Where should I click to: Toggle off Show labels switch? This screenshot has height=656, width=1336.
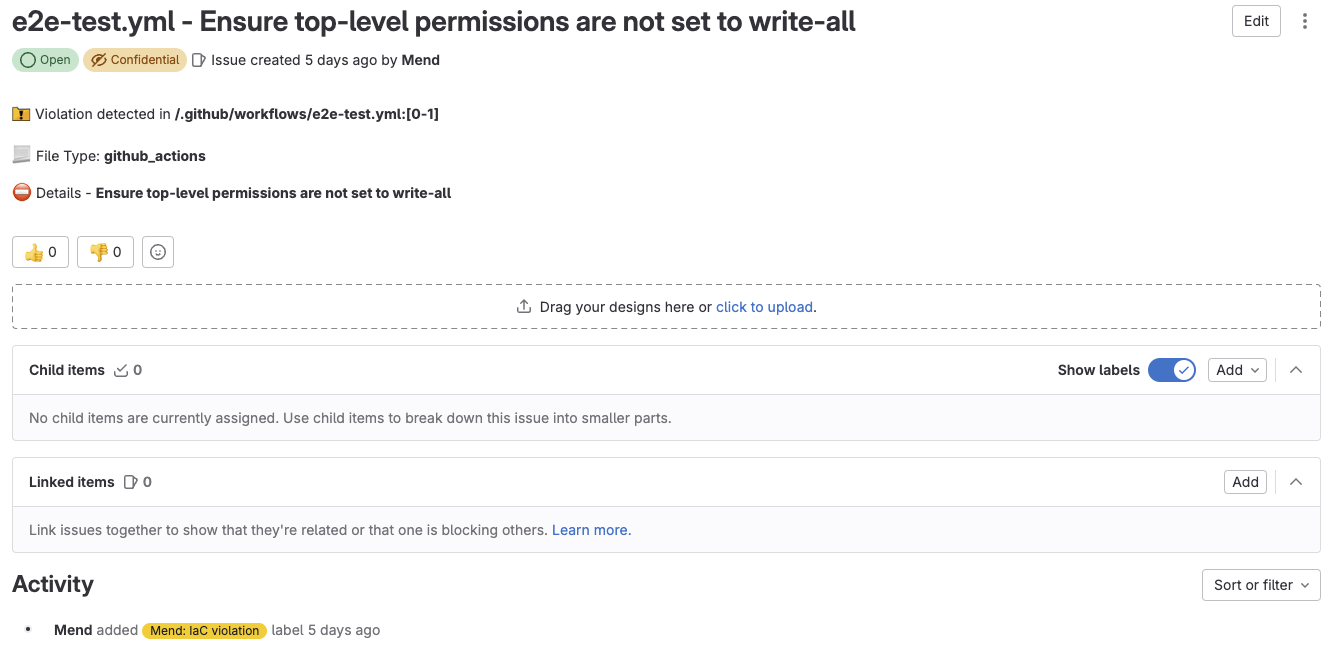tap(1171, 369)
